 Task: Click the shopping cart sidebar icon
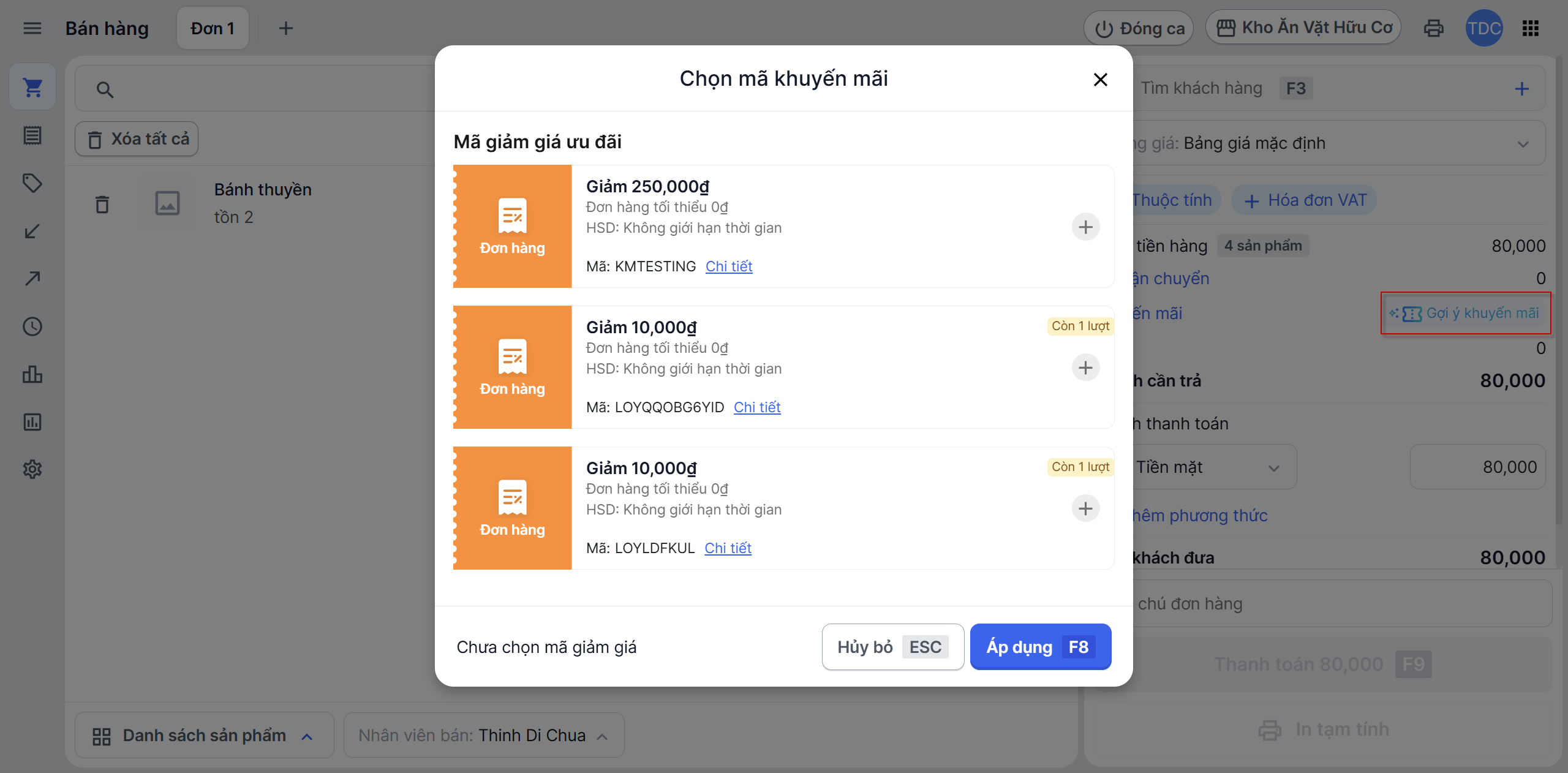[32, 88]
